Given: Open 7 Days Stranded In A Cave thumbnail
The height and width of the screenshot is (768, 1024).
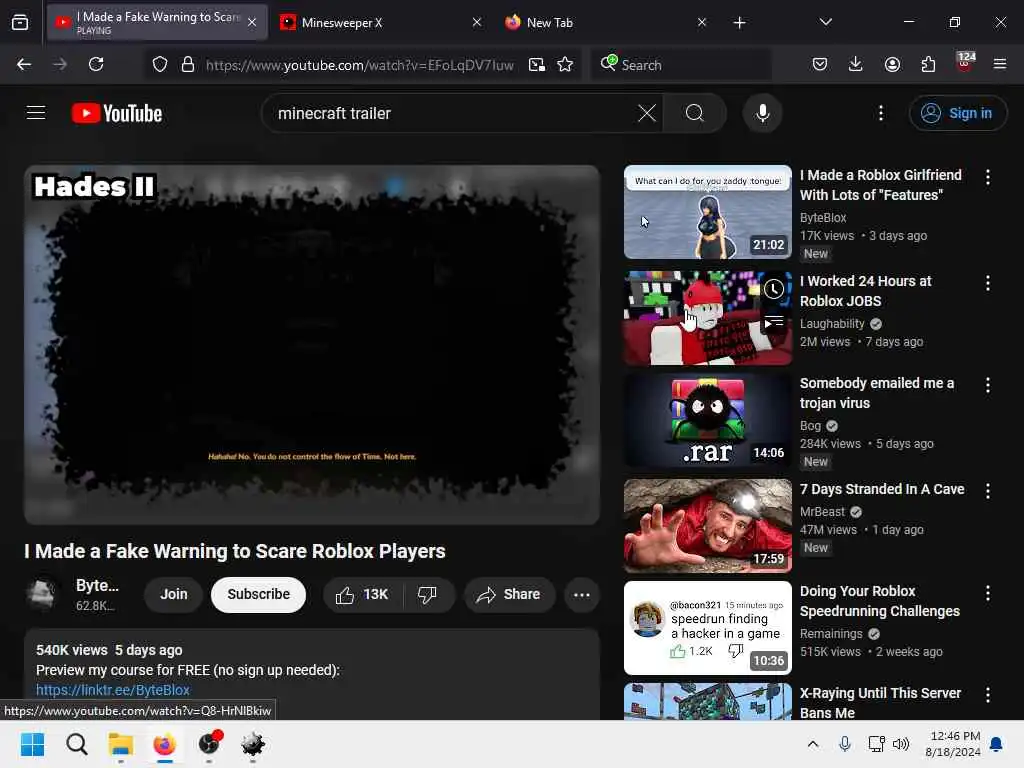Looking at the screenshot, I should coord(708,526).
